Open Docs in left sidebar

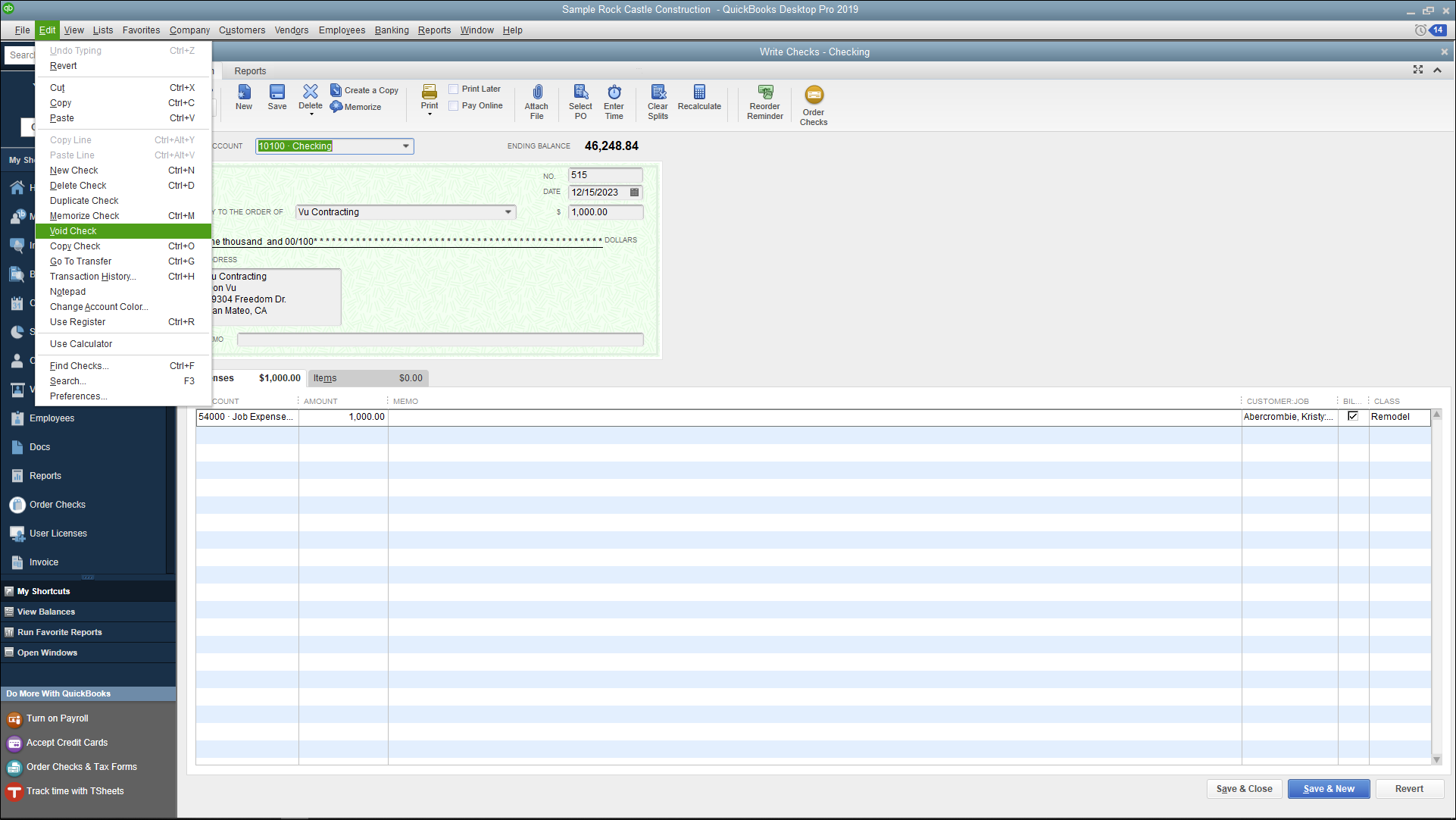click(39, 447)
